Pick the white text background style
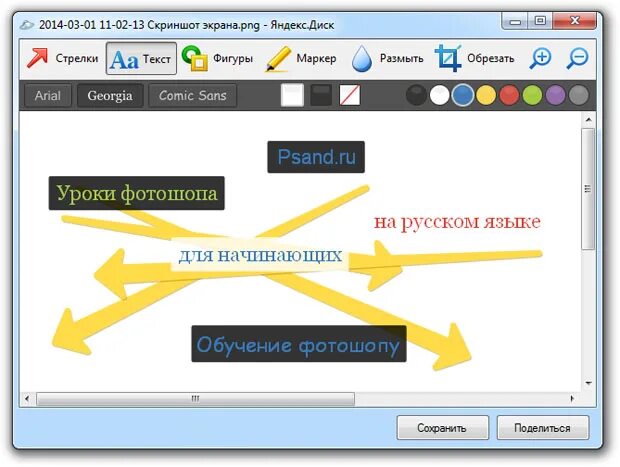The image size is (620, 467). point(292,95)
